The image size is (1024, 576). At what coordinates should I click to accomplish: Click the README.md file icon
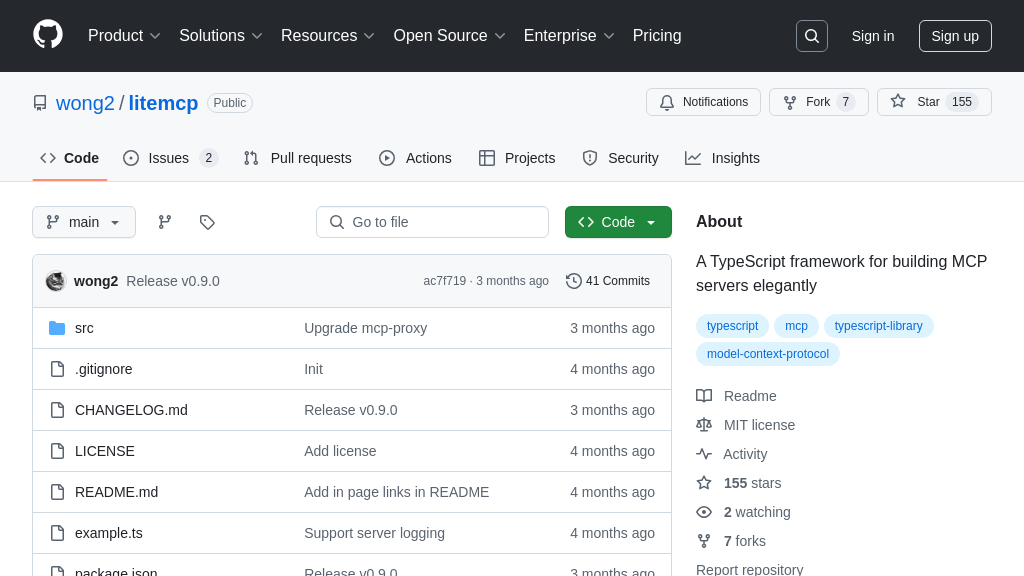coord(57,492)
